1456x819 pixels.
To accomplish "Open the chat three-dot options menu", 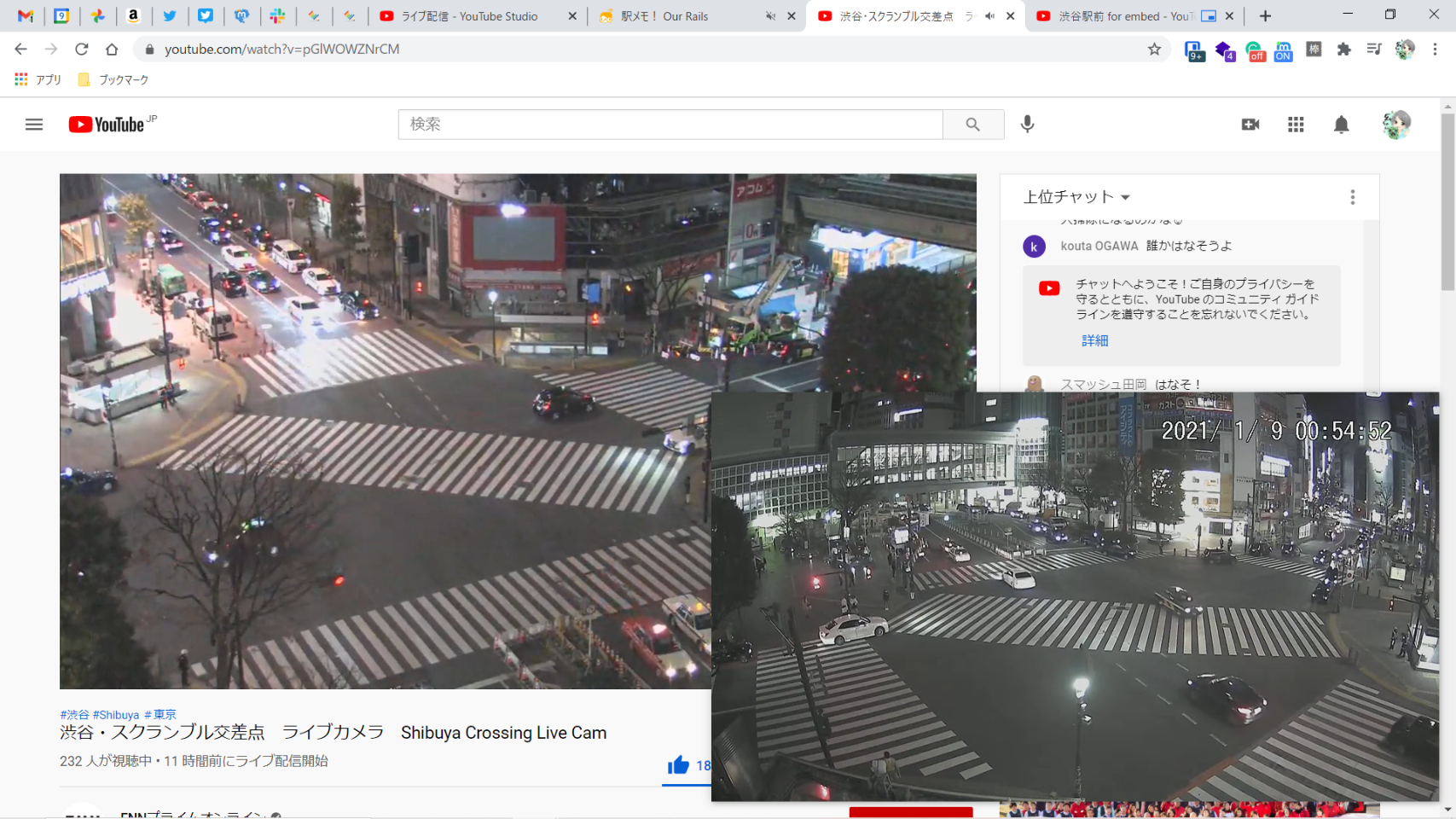I will pos(1352,197).
